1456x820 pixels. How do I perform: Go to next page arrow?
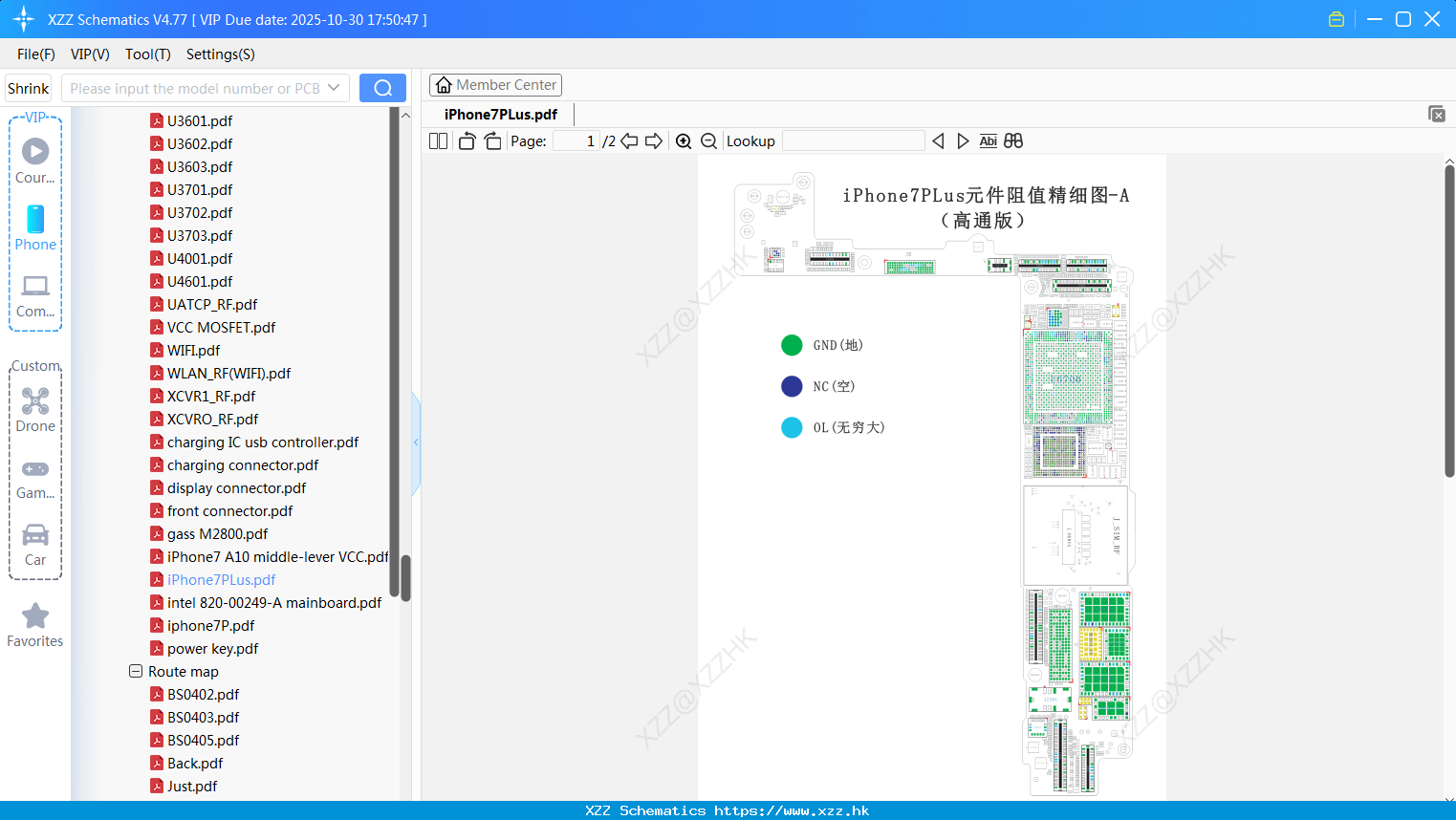click(654, 140)
